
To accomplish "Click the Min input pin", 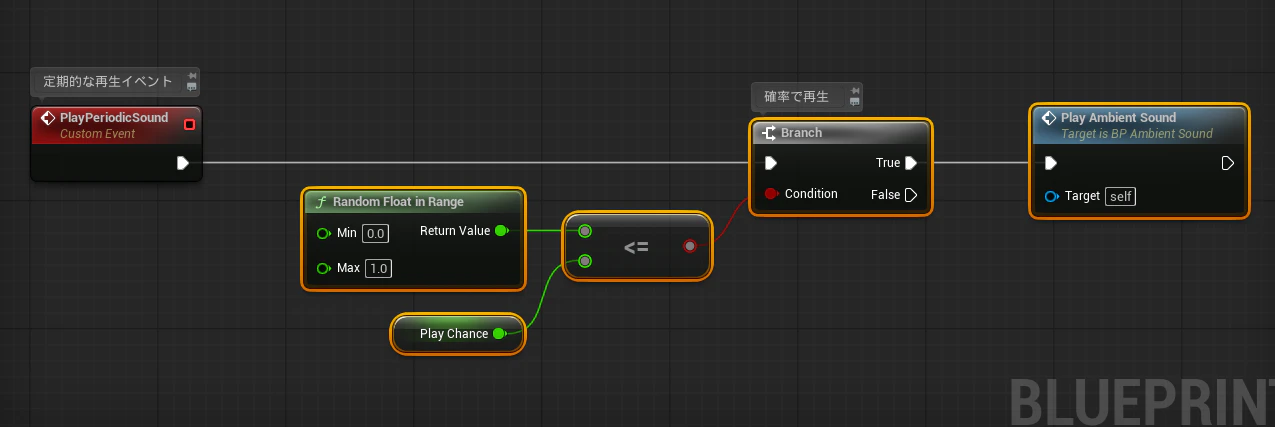I will pos(322,233).
